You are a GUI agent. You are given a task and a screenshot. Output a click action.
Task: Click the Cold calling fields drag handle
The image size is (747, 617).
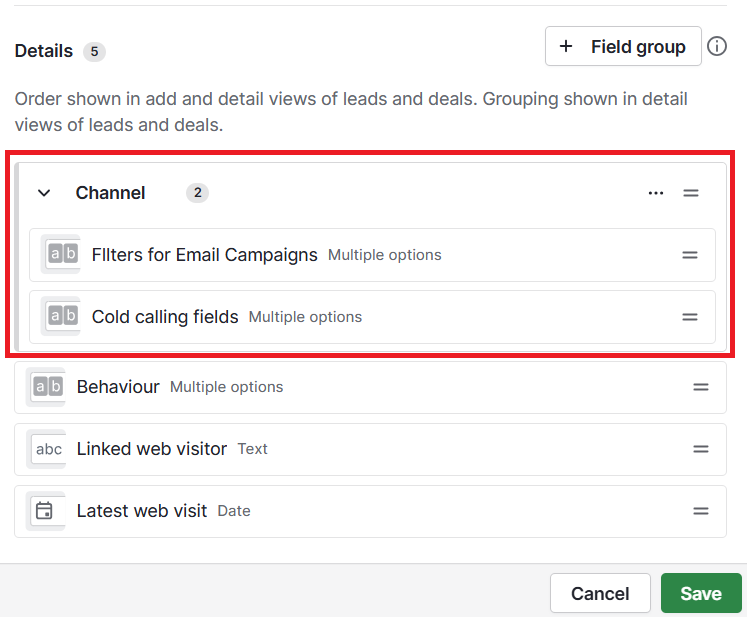690,317
